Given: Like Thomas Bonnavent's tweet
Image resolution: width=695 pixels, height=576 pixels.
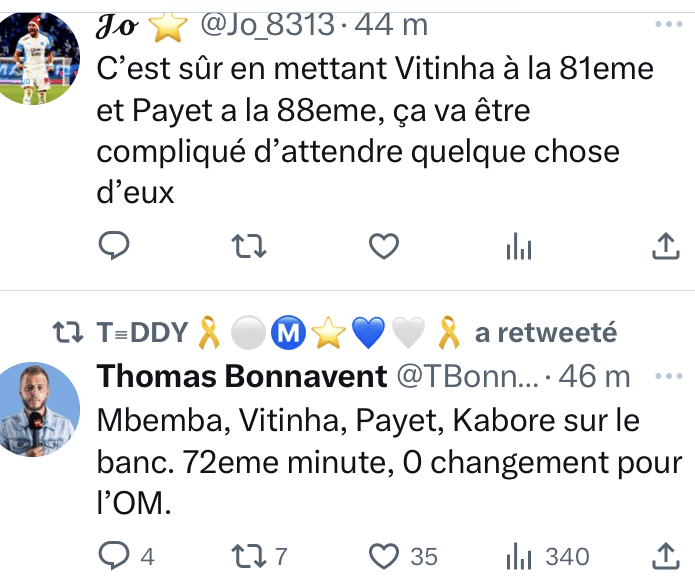Looking at the screenshot, I should [384, 555].
